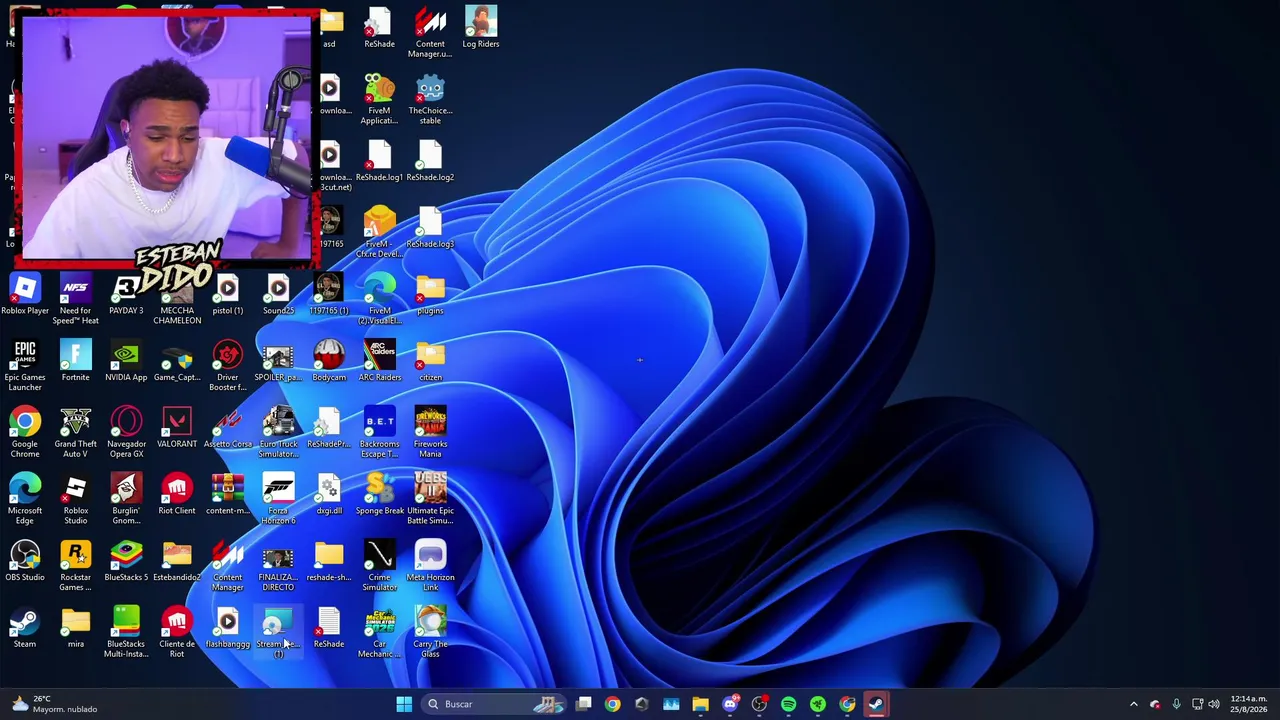Select the Sound25 media file icon
Screen dimensions: 1280x720
pos(278,296)
